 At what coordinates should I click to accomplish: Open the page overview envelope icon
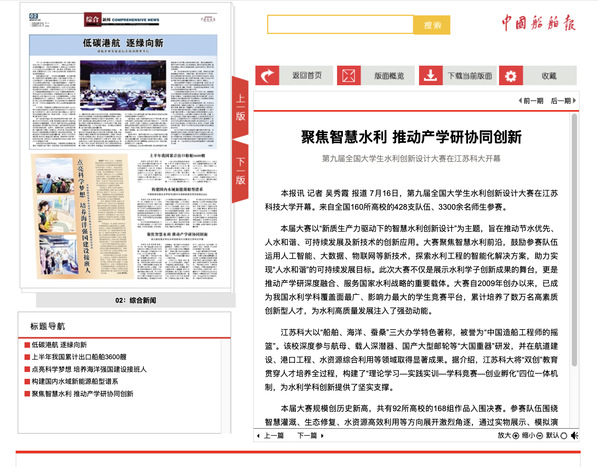(x=349, y=75)
